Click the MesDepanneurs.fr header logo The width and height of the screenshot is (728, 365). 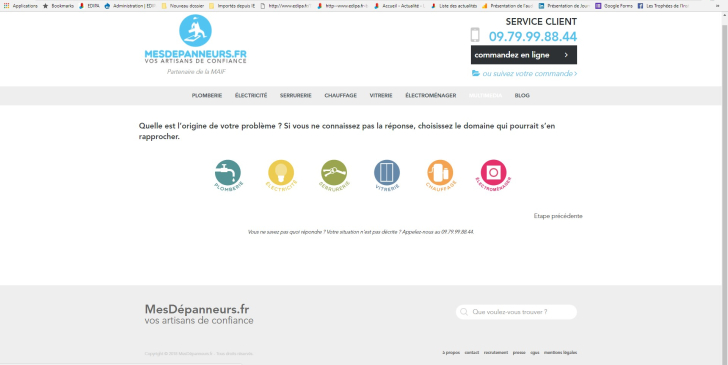[195, 39]
